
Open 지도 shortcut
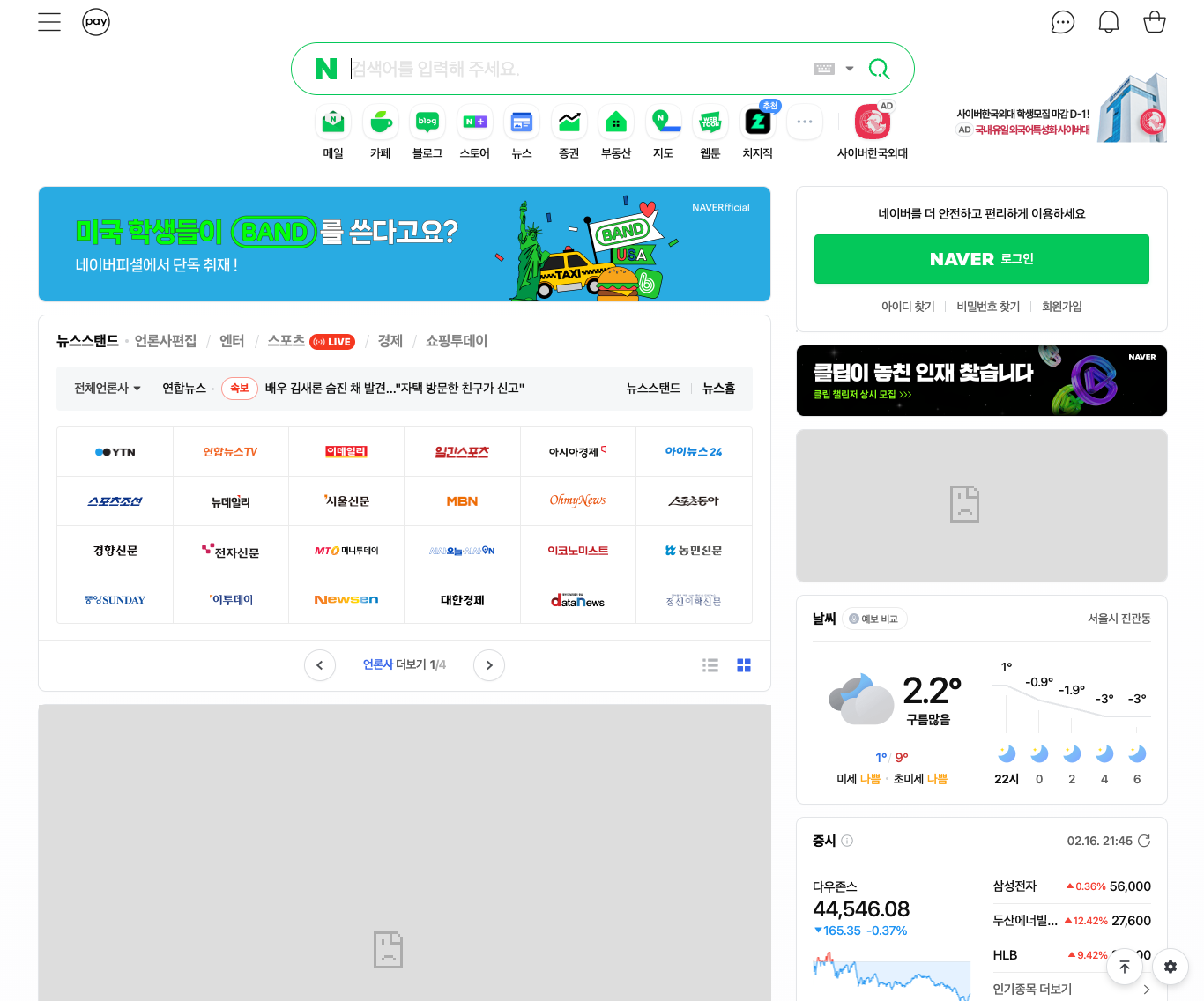point(664,133)
